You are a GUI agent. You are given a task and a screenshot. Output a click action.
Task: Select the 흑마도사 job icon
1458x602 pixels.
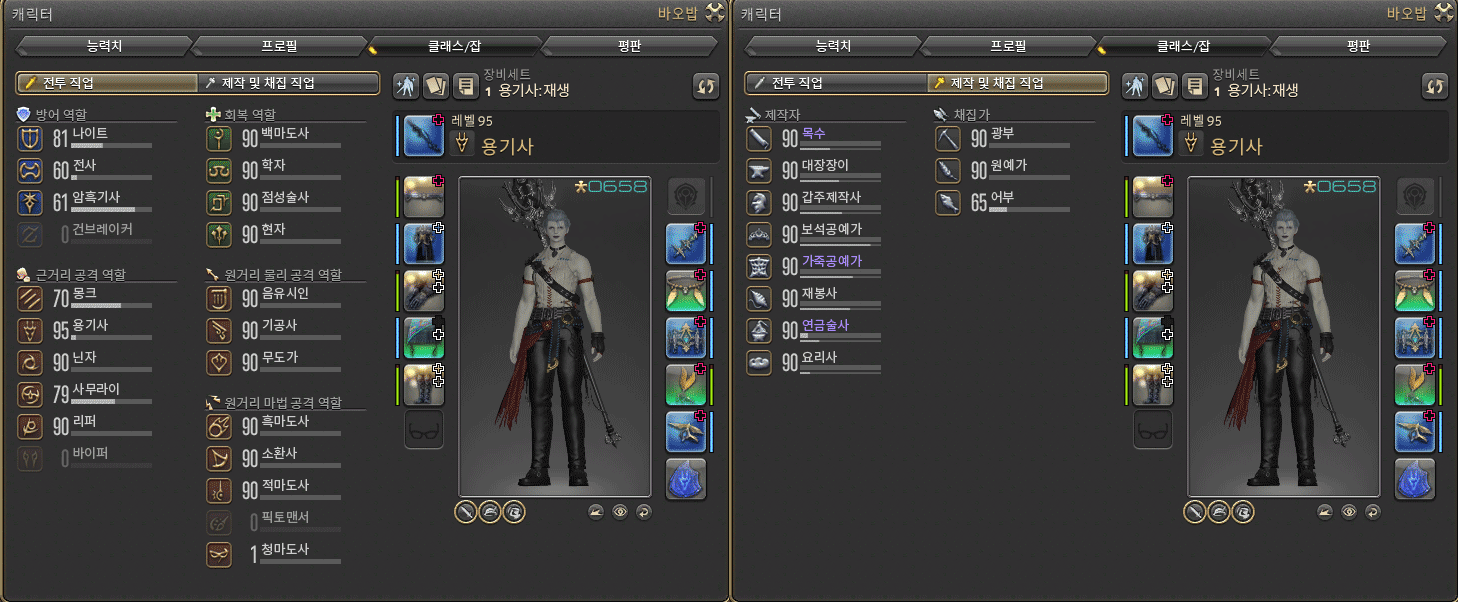coord(219,426)
